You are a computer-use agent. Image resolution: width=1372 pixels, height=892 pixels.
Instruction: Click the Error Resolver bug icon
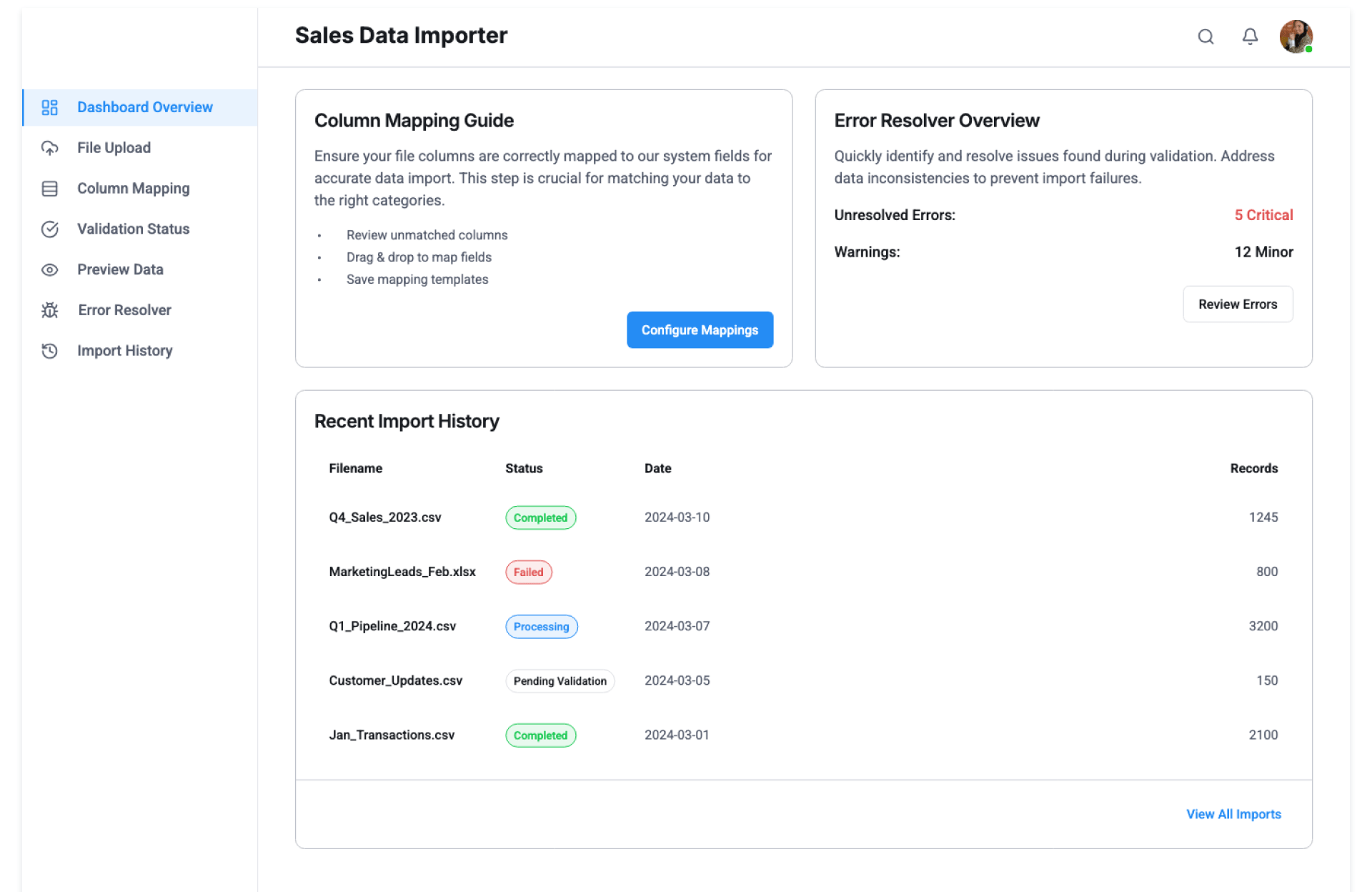(x=49, y=310)
